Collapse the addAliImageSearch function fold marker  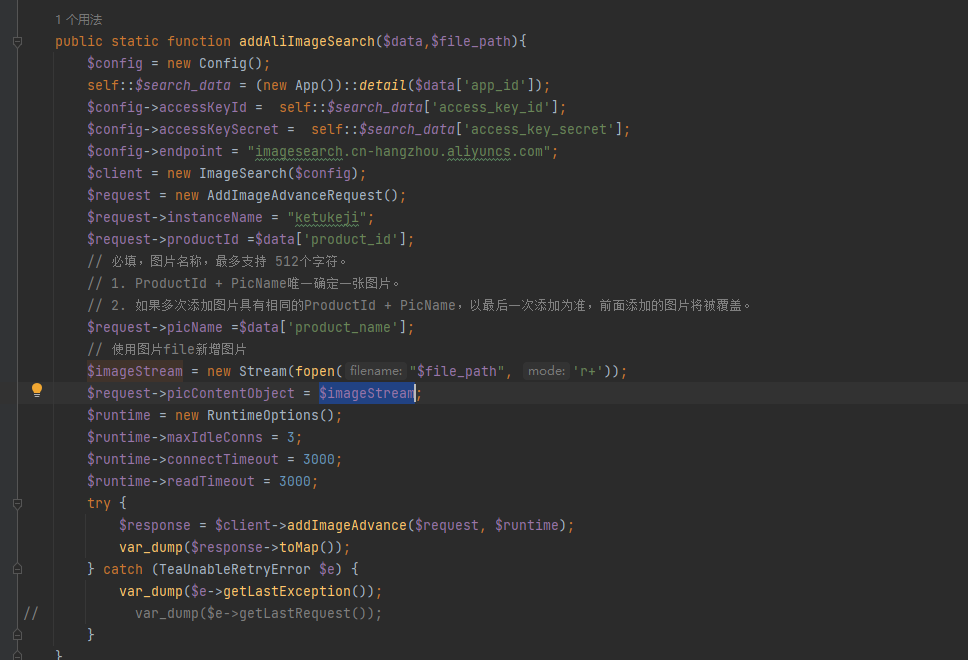(x=17, y=42)
